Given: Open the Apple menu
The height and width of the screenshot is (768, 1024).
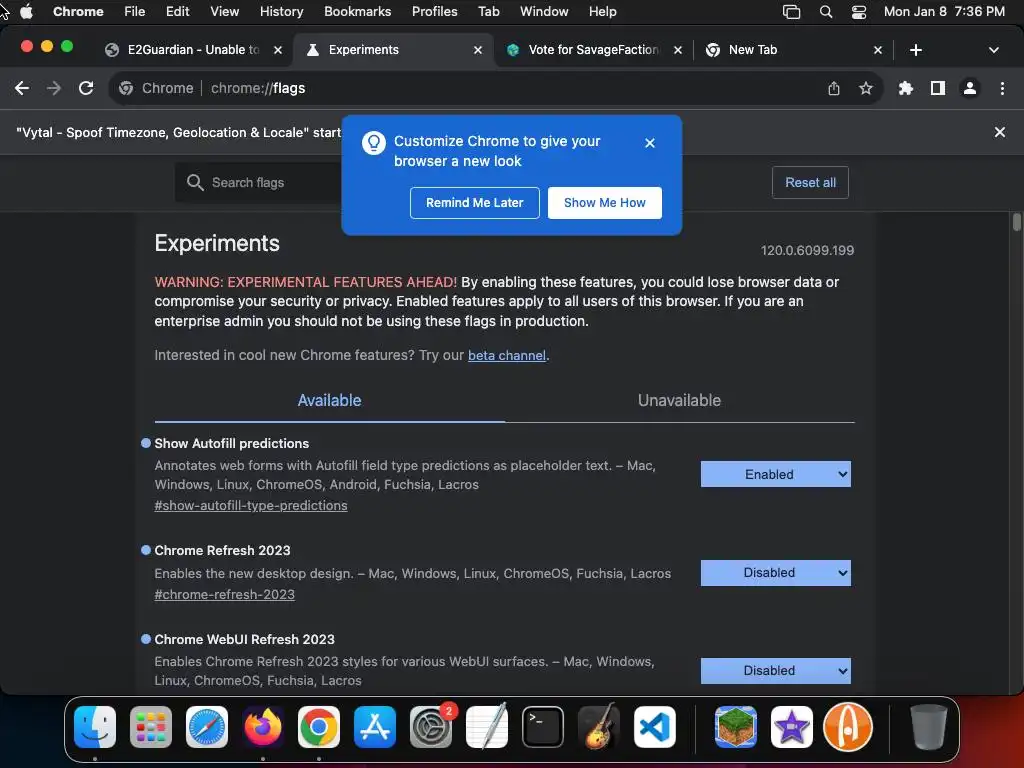Looking at the screenshot, I should click(26, 12).
